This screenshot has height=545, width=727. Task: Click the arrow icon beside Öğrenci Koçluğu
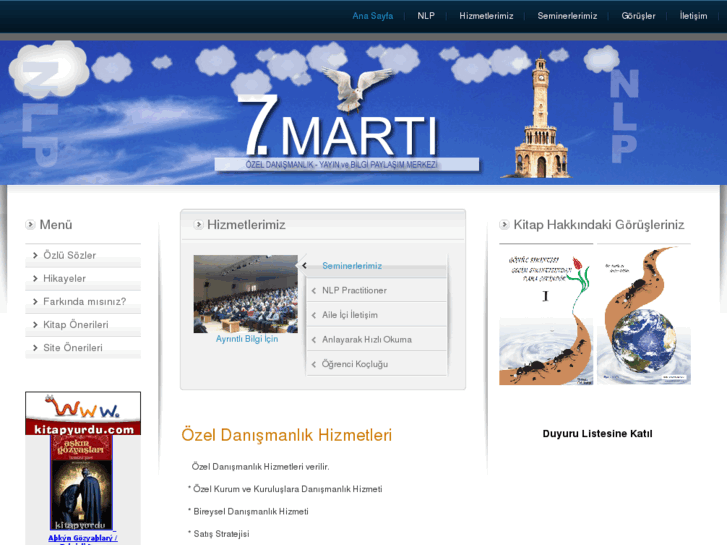[314, 365]
